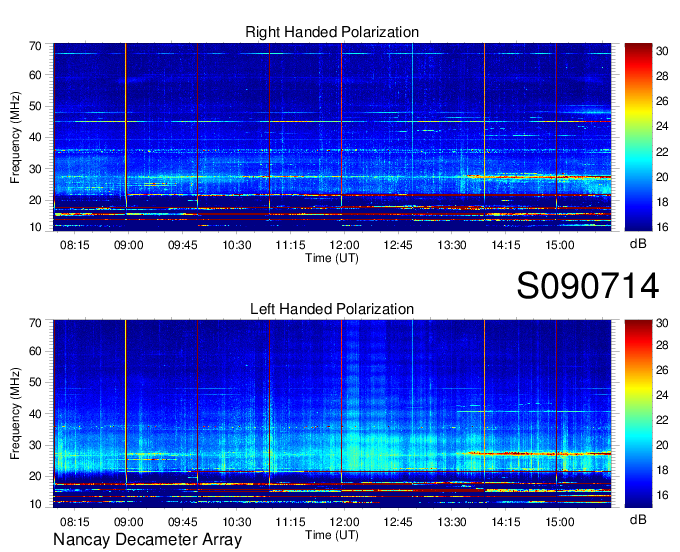Click the 15:00 tick label on the top plot
680x552 pixels.
coord(560,245)
